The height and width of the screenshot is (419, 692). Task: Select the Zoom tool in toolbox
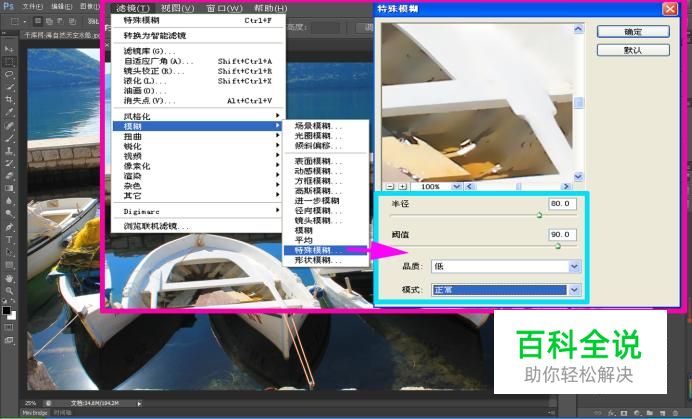9,291
